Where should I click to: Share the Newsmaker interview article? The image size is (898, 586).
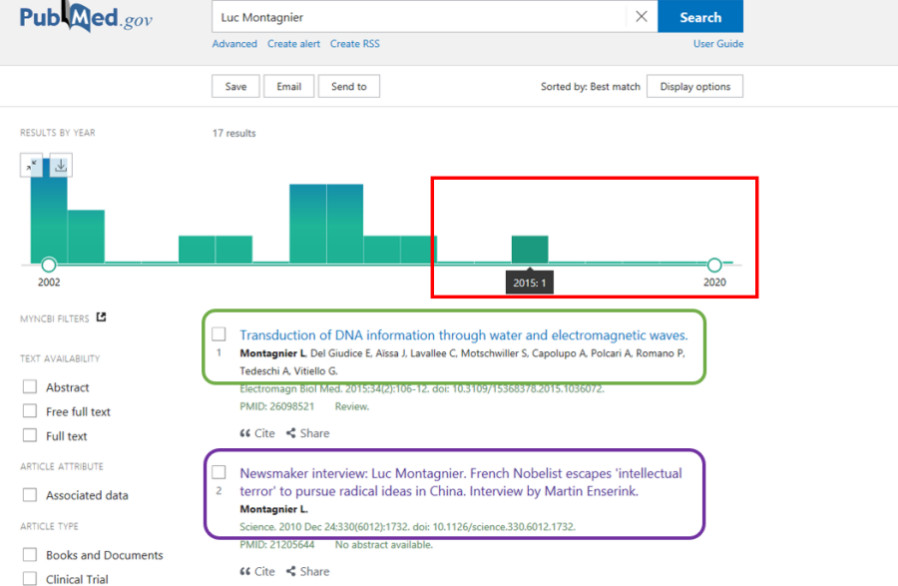click(x=308, y=571)
